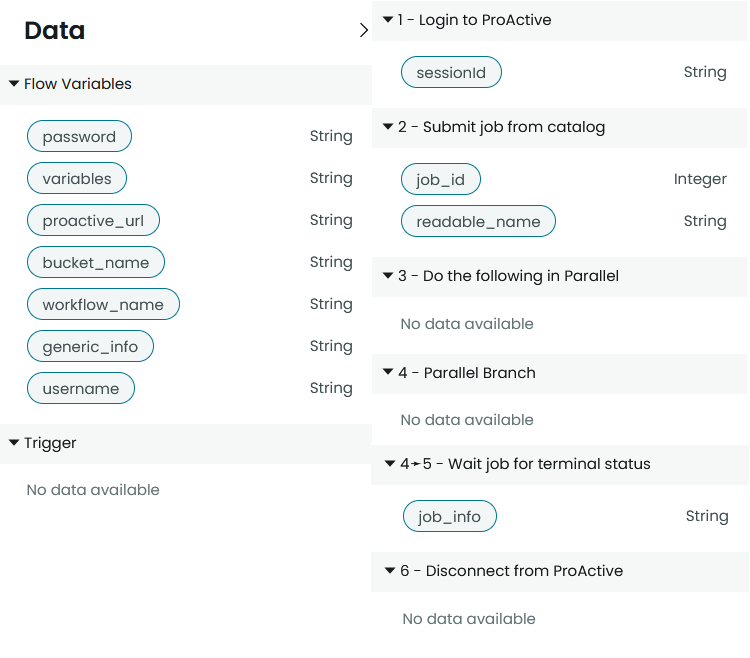Select the readable_name output pill
The height and width of the screenshot is (658, 750).
(478, 221)
